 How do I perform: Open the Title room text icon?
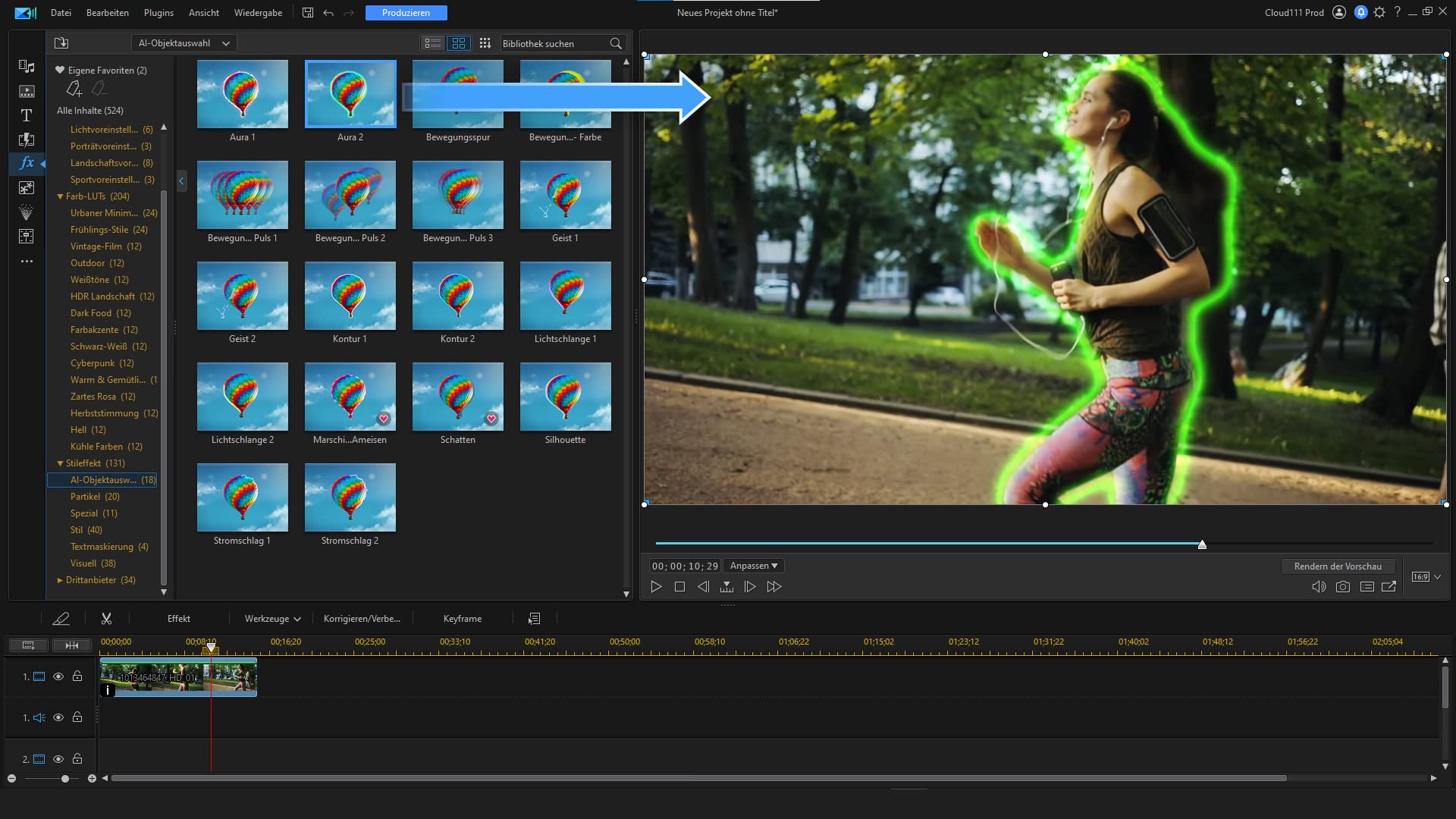coord(27,115)
